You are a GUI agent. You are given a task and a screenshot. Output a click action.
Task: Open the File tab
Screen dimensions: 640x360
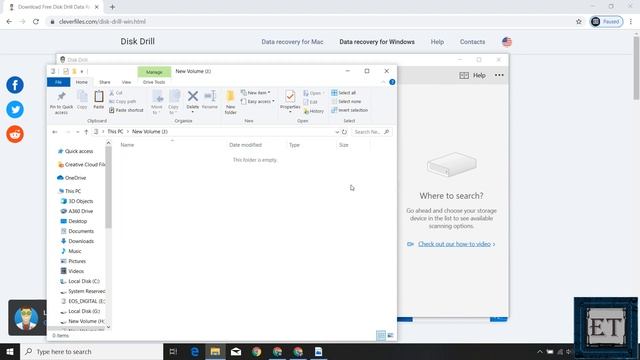pyautogui.click(x=58, y=82)
